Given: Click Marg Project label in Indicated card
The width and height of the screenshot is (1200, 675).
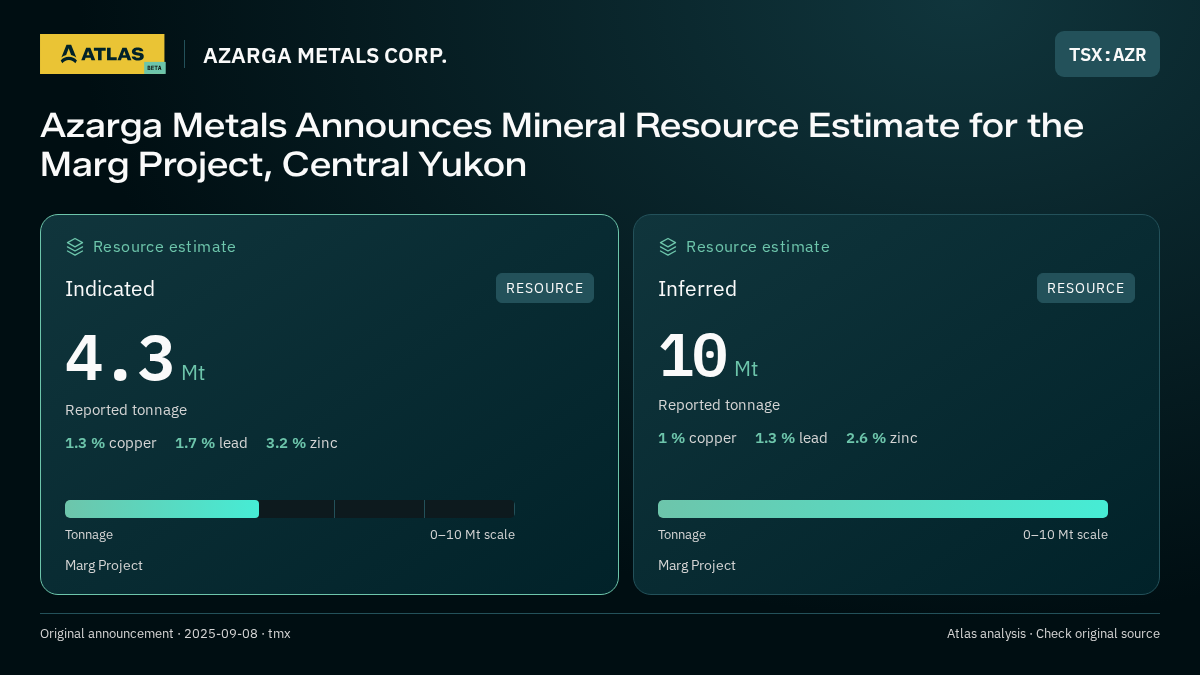Looking at the screenshot, I should click(104, 566).
